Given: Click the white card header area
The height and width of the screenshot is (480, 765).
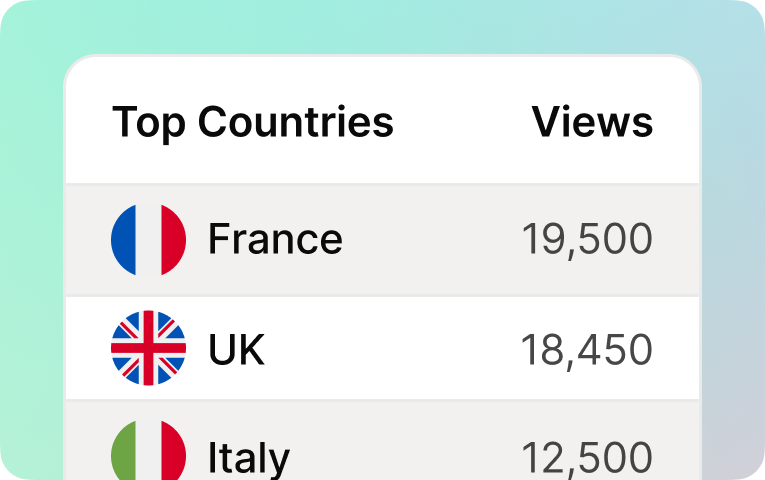Looking at the screenshot, I should click(382, 120).
